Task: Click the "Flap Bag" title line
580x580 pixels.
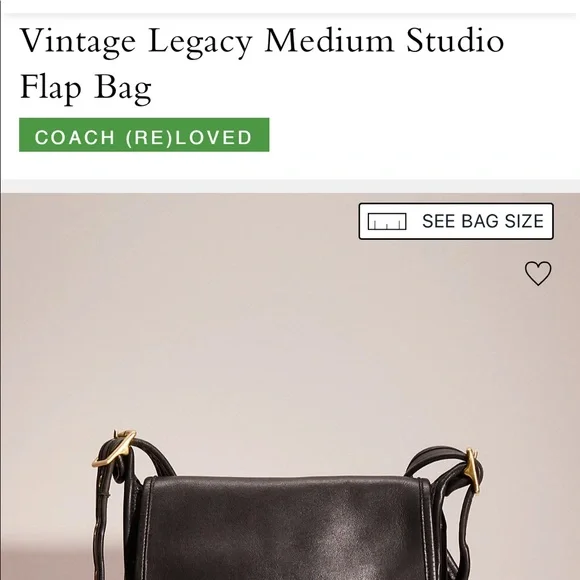Action: click(x=86, y=87)
